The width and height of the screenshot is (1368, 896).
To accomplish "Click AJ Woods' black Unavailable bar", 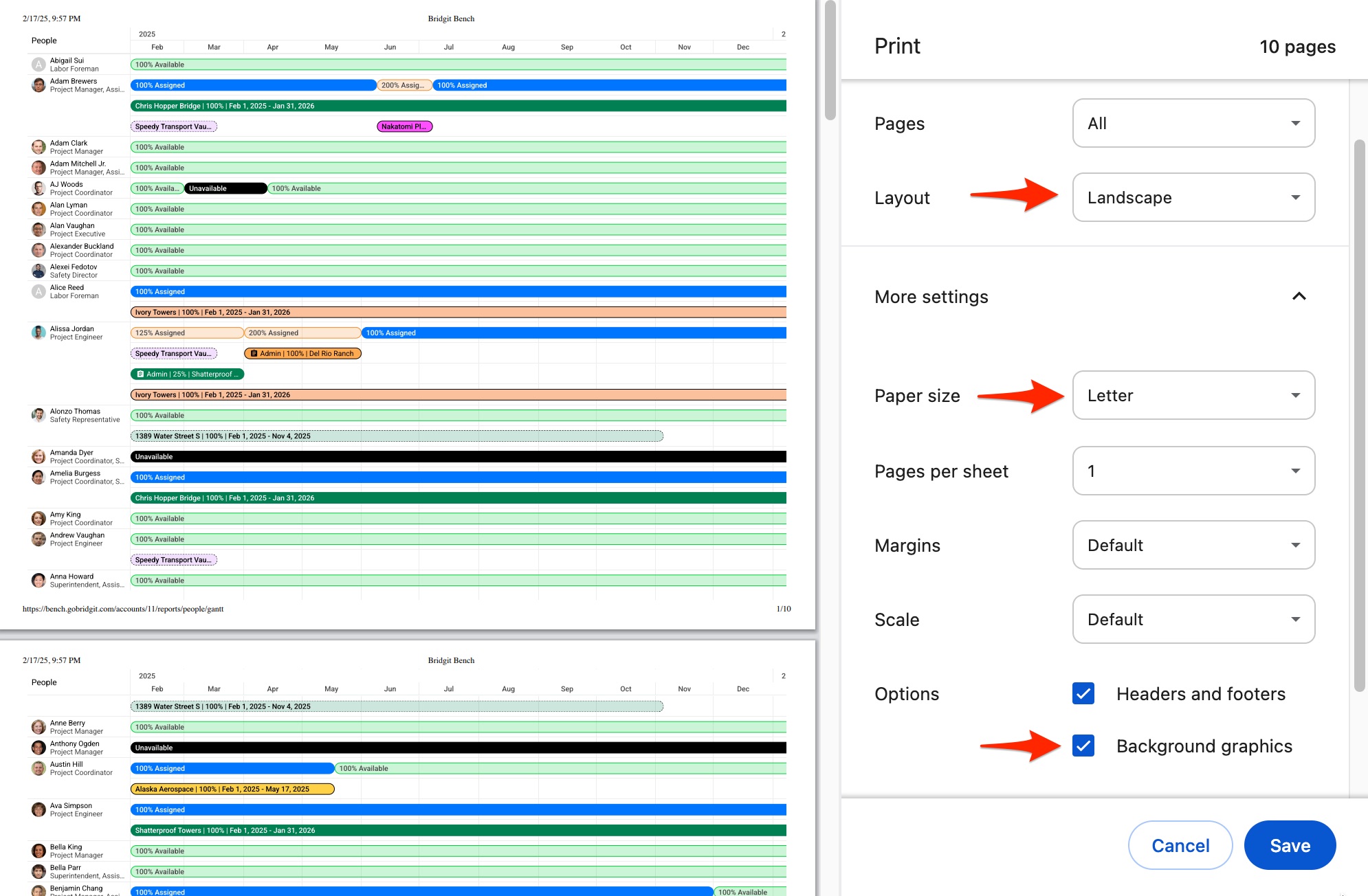I will tap(225, 188).
